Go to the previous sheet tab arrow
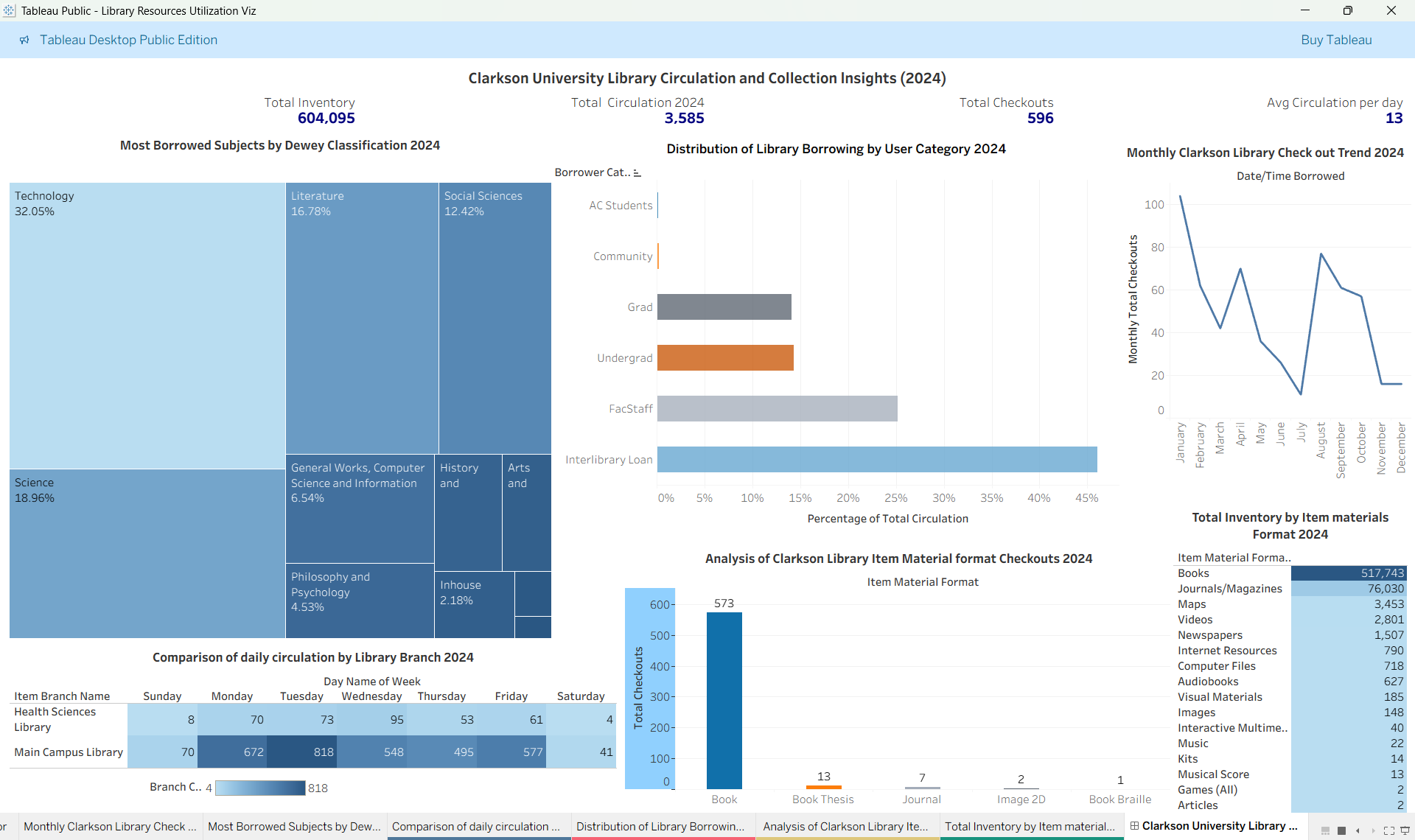Viewport: 1415px width, 840px height. pos(1358,830)
